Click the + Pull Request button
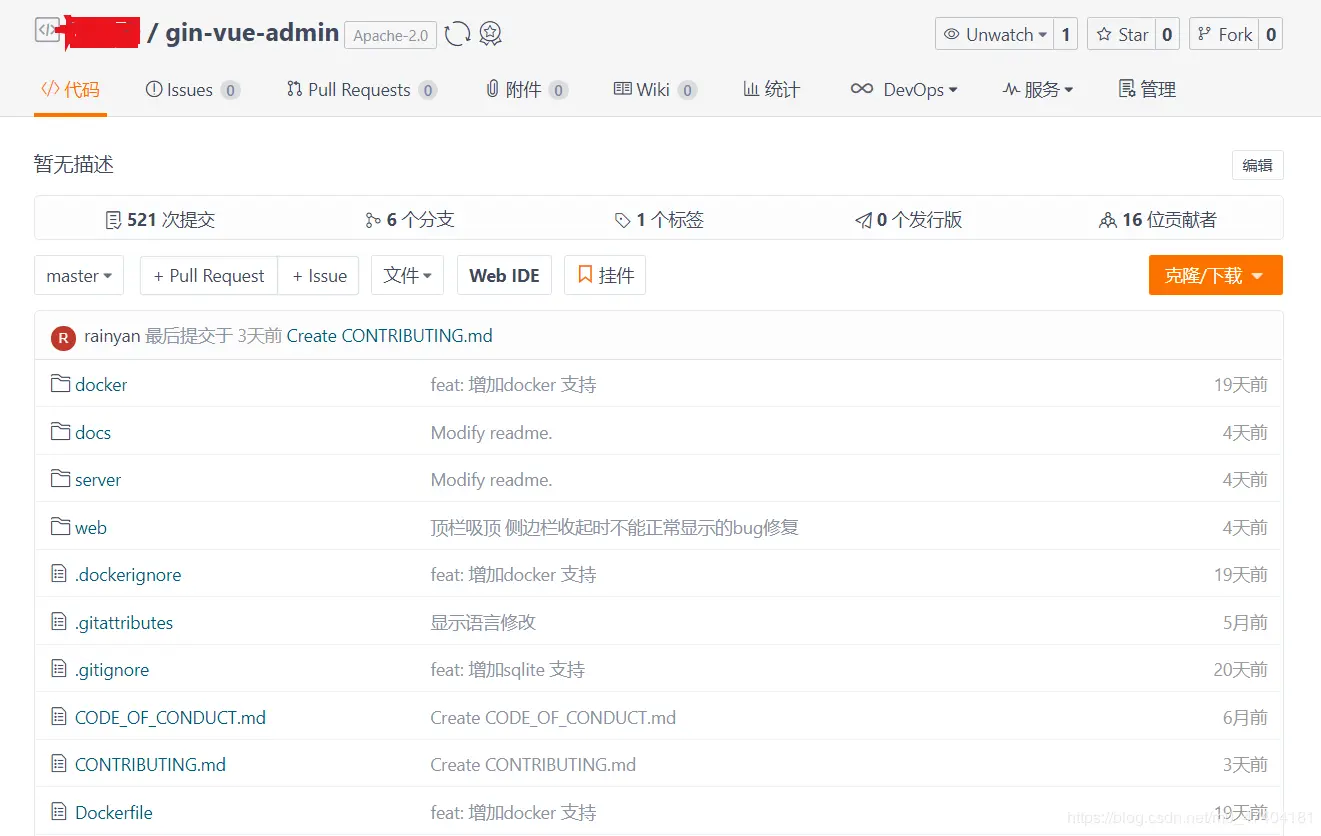This screenshot has width=1321, height=836. click(209, 275)
